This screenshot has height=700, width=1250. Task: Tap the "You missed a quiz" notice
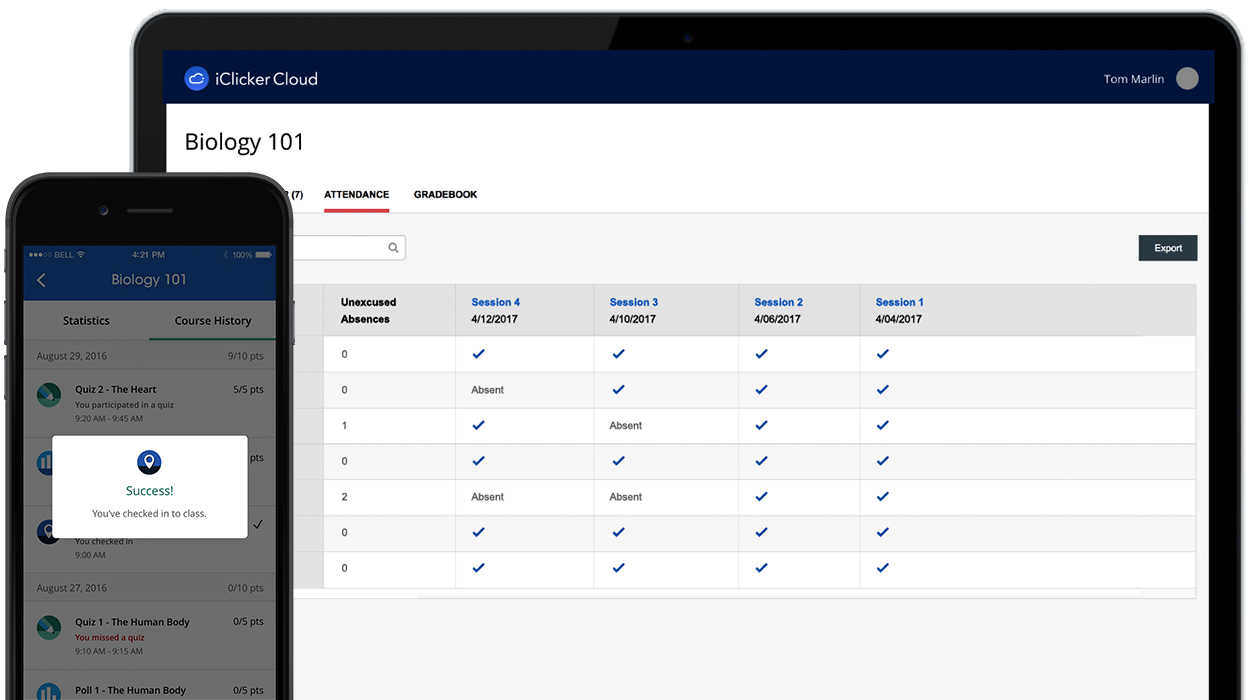pyautogui.click(x=110, y=638)
